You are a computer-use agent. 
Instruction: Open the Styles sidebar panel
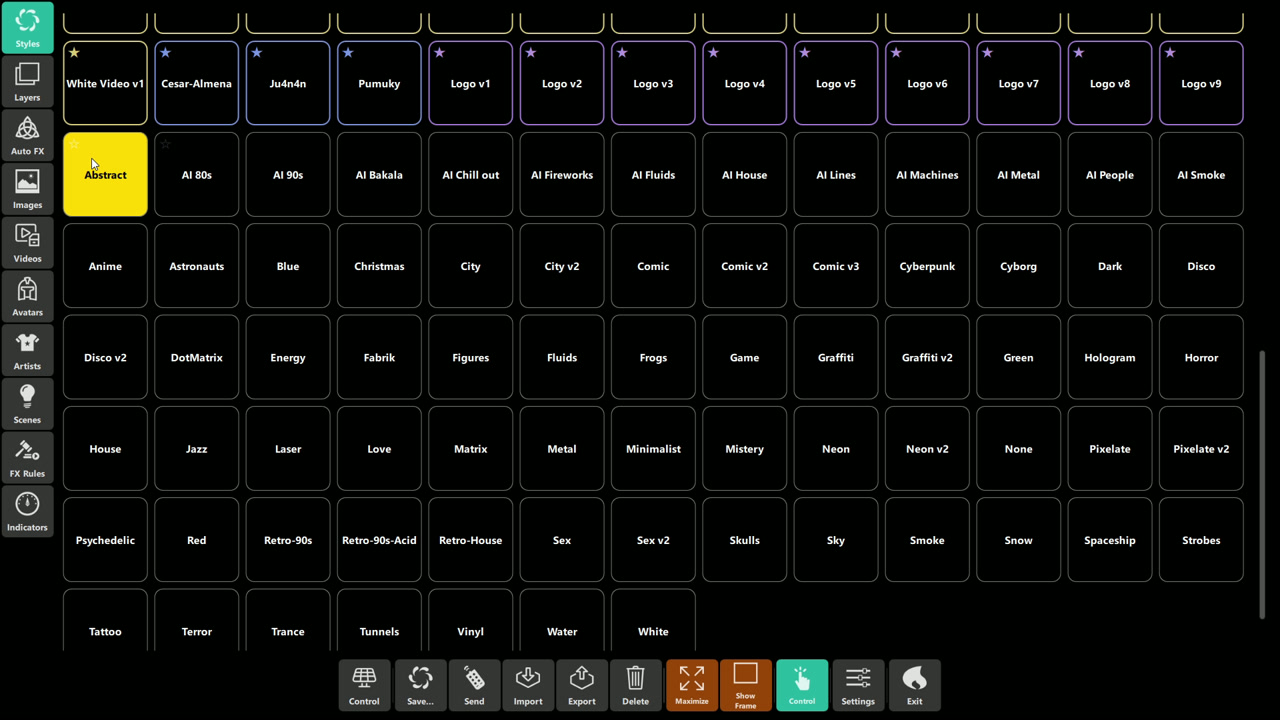27,28
